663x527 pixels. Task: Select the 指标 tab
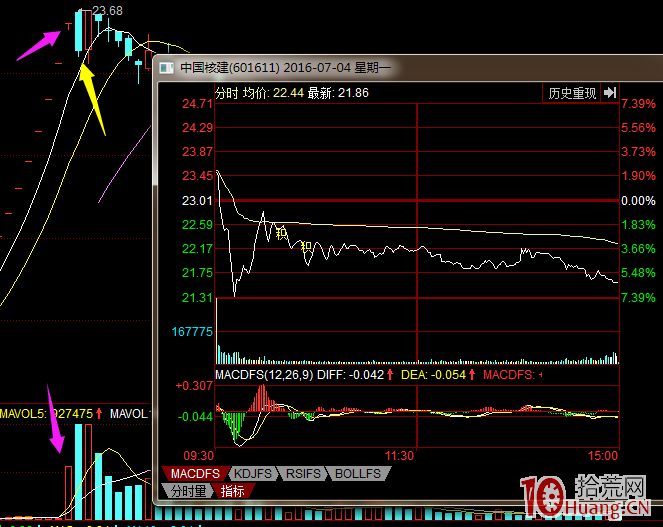(233, 491)
